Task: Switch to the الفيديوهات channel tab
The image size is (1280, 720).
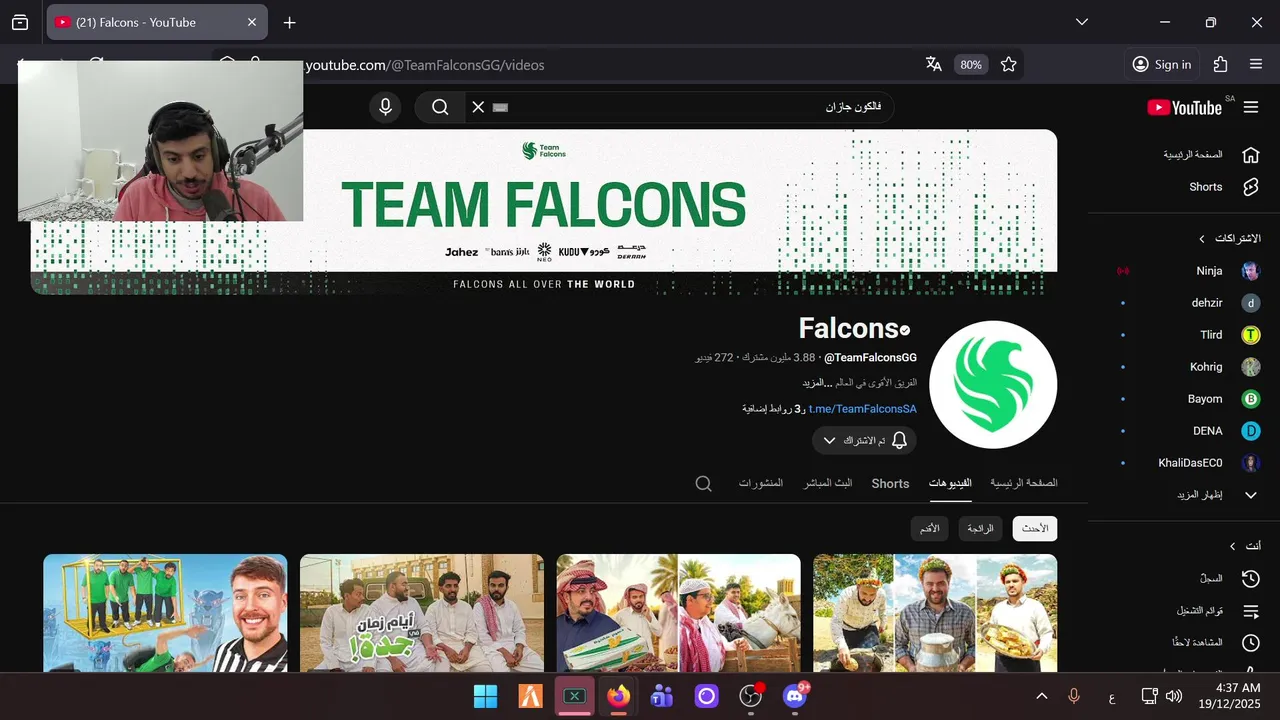Action: [x=950, y=483]
